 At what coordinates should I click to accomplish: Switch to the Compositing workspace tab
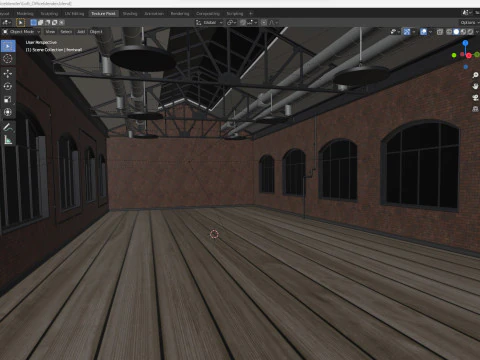208,14
